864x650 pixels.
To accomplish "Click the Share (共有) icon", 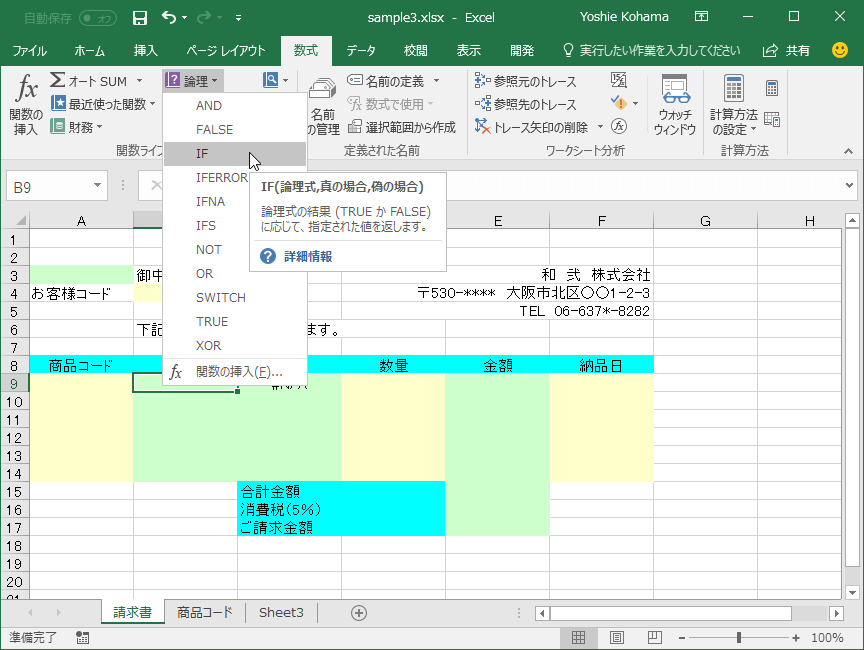I will point(770,51).
